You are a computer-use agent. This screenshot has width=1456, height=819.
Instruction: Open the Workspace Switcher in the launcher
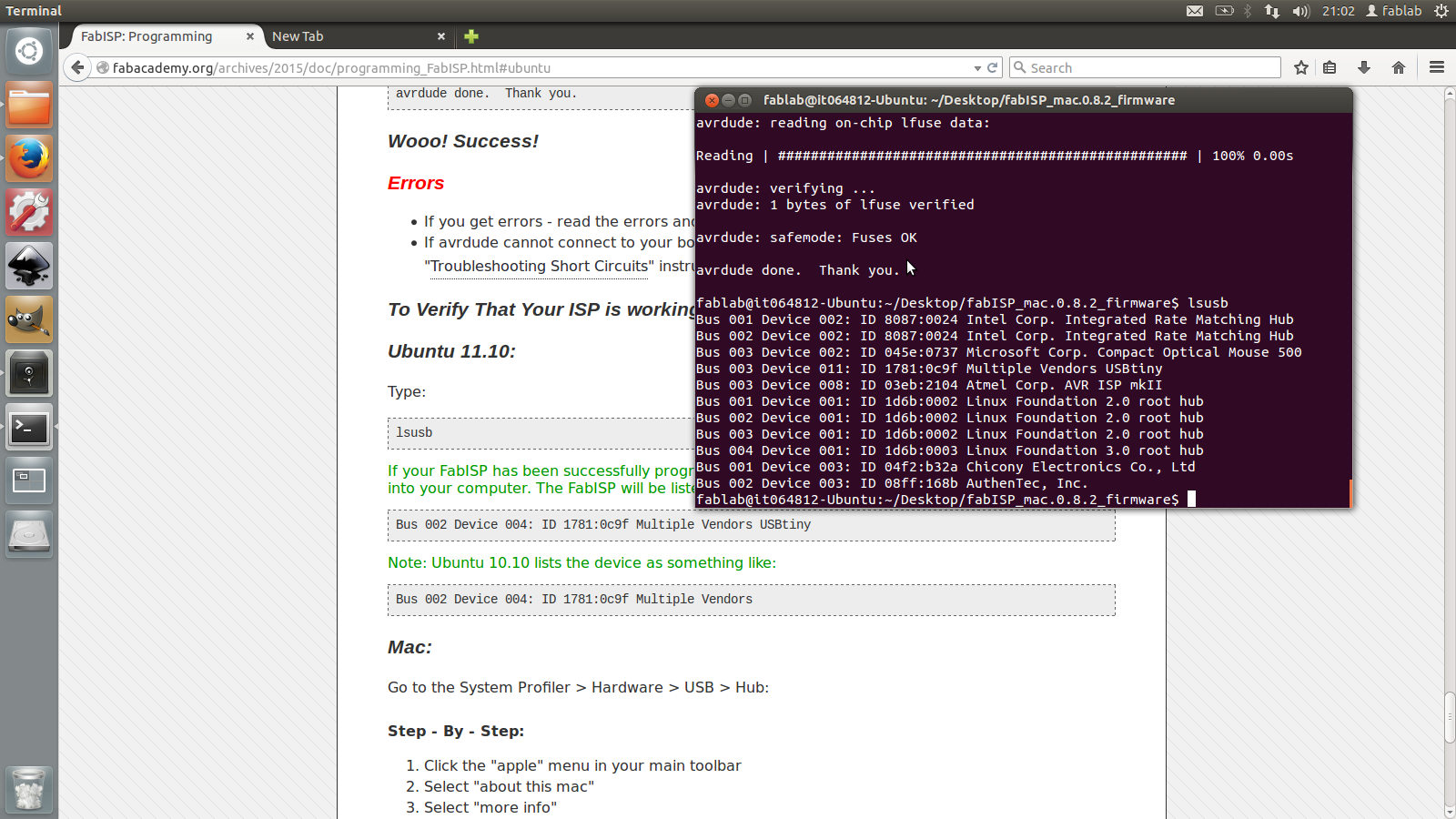pyautogui.click(x=29, y=480)
